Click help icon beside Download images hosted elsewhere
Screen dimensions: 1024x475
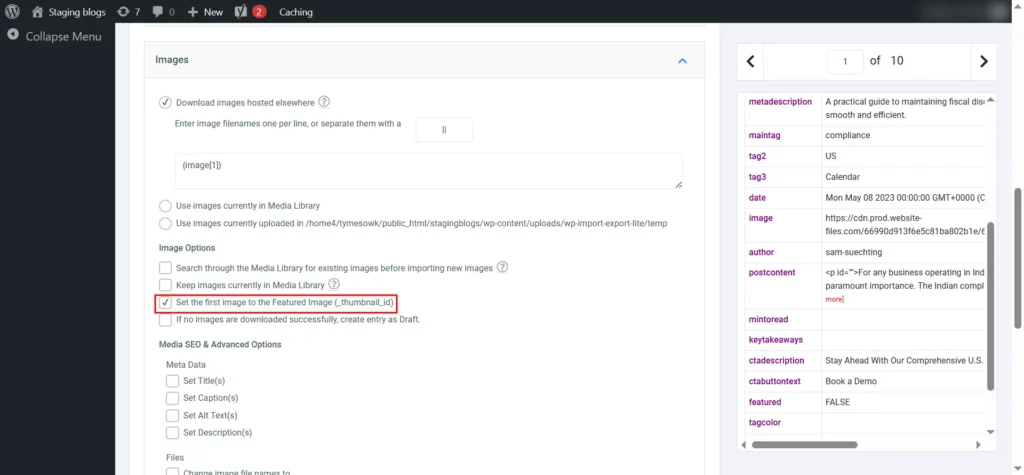tap(324, 102)
